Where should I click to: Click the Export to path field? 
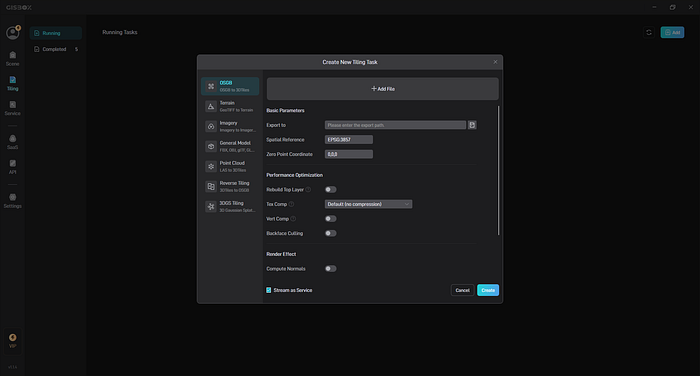(x=395, y=125)
